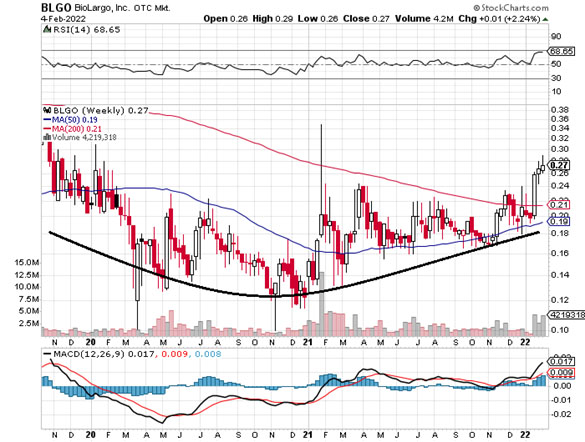This screenshot has height=442, width=585.
Task: Click the 90 level on the RSI axis
Action: point(556,37)
